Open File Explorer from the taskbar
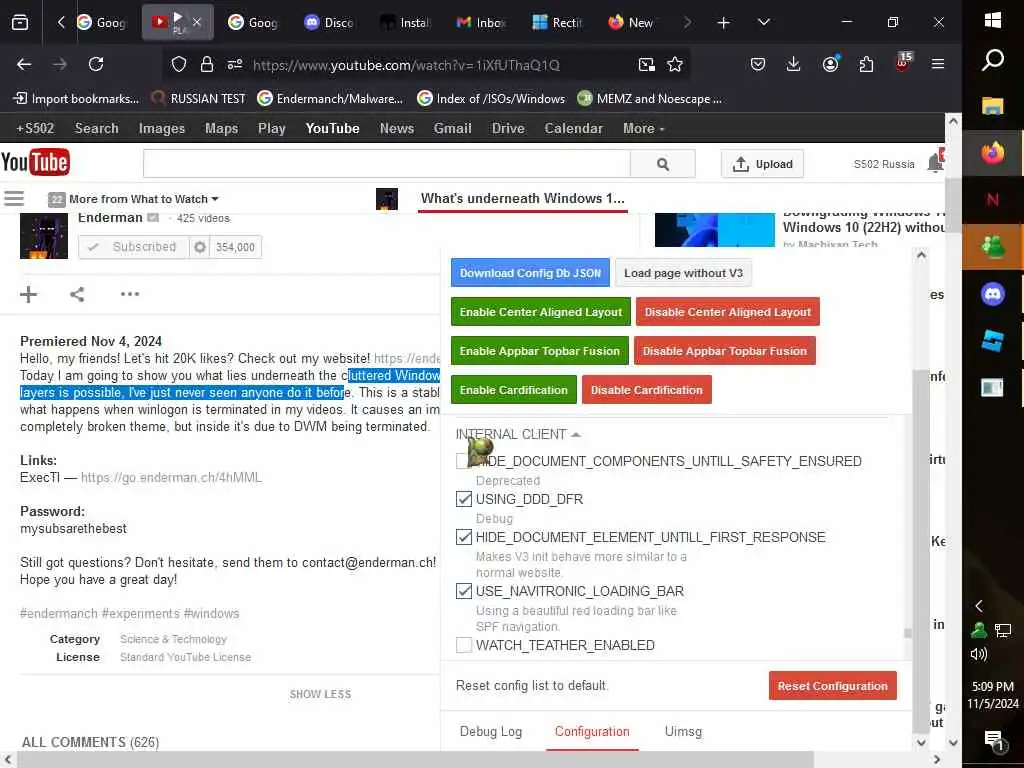Screen dimensions: 1024x768 (993, 106)
